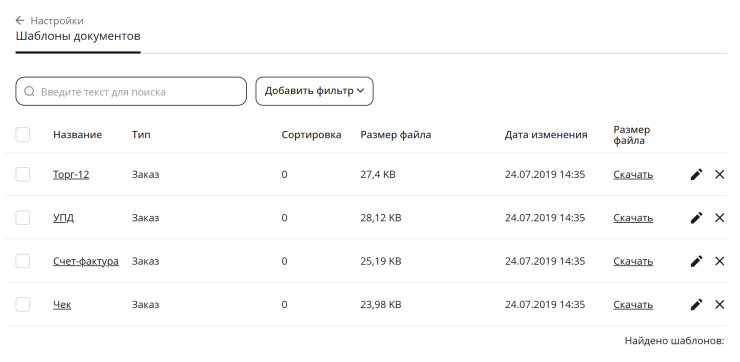Open the Добавить фильтр dropdown
This screenshot has height=362, width=740.
(x=314, y=91)
